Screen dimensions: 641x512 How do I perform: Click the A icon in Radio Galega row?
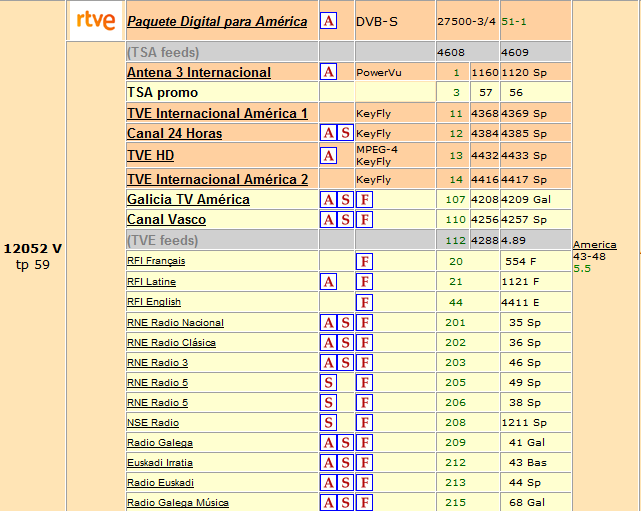pos(328,442)
